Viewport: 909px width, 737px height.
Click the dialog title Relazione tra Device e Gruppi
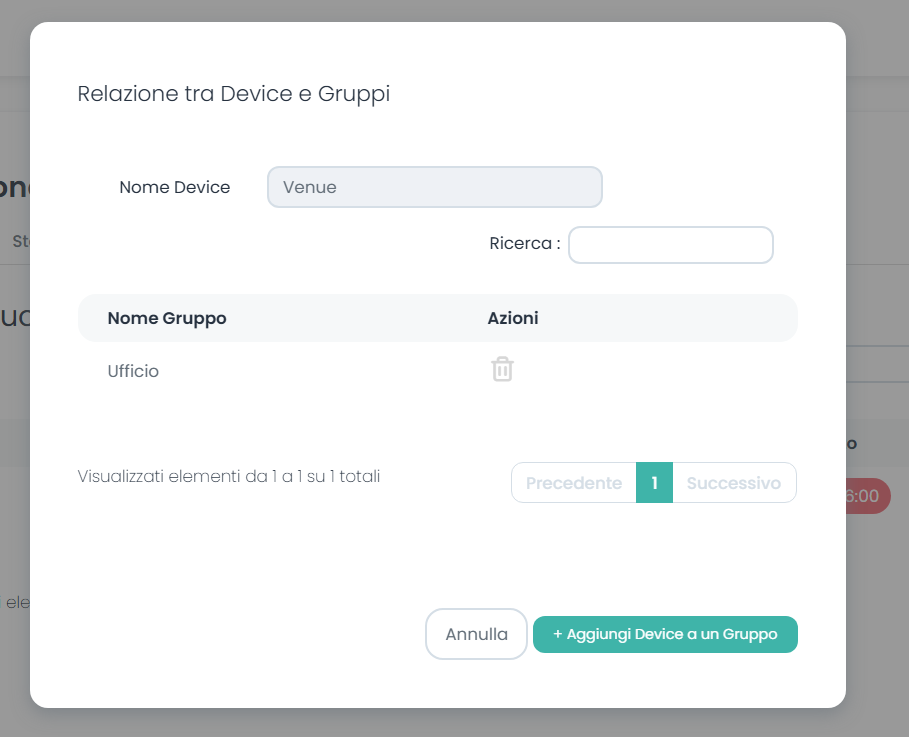click(232, 93)
